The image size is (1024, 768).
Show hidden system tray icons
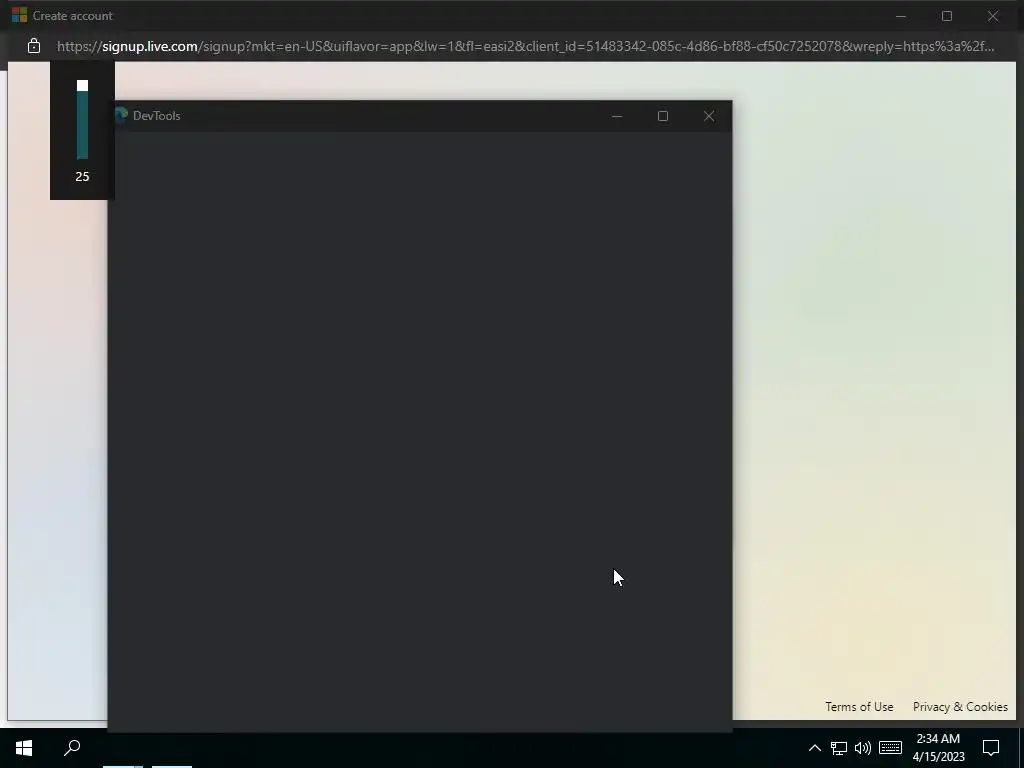tap(814, 748)
